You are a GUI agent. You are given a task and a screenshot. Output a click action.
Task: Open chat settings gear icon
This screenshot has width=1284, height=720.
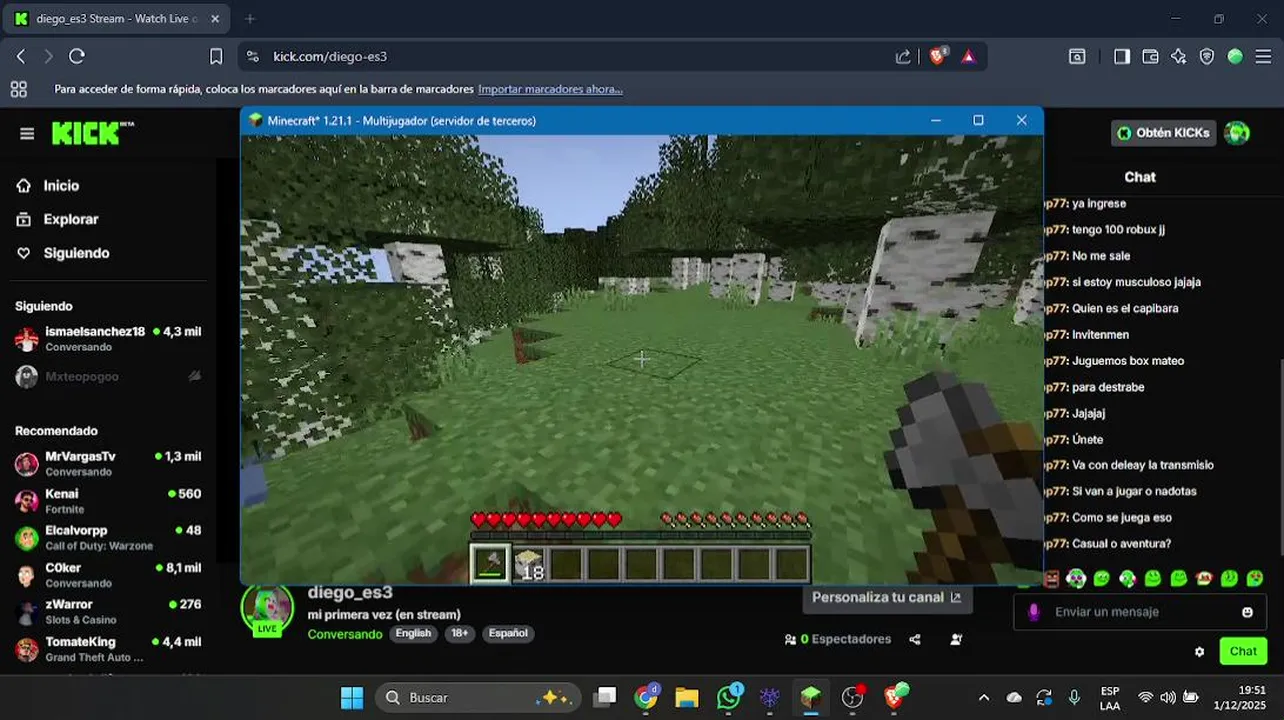pyautogui.click(x=1199, y=652)
